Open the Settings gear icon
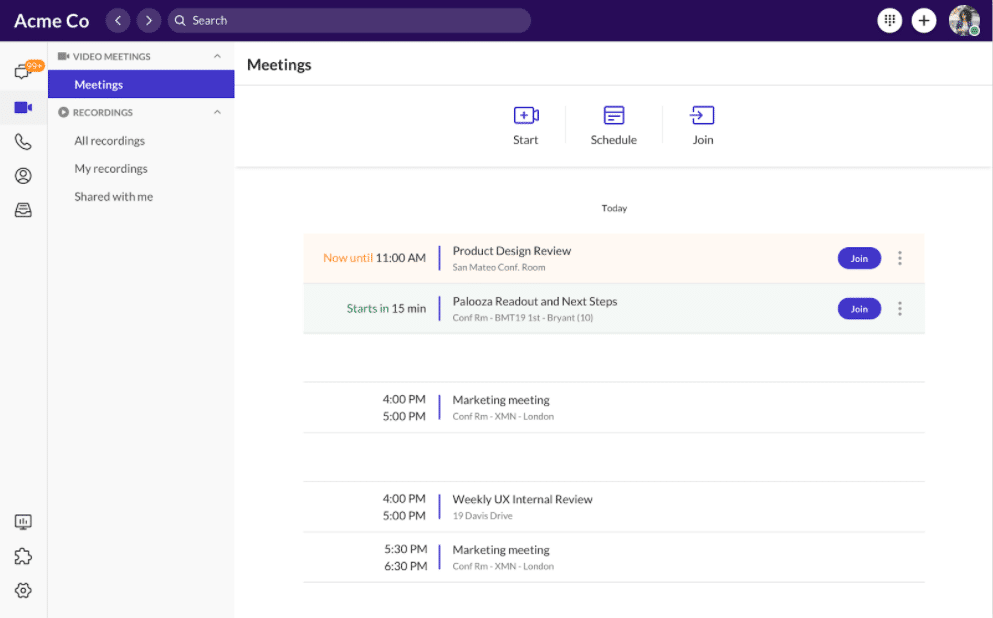Viewport: 993px width, 618px height. coord(23,590)
